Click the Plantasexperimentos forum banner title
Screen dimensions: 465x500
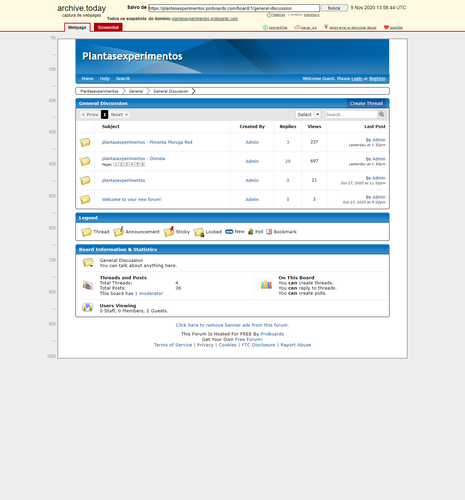pyautogui.click(x=132, y=56)
